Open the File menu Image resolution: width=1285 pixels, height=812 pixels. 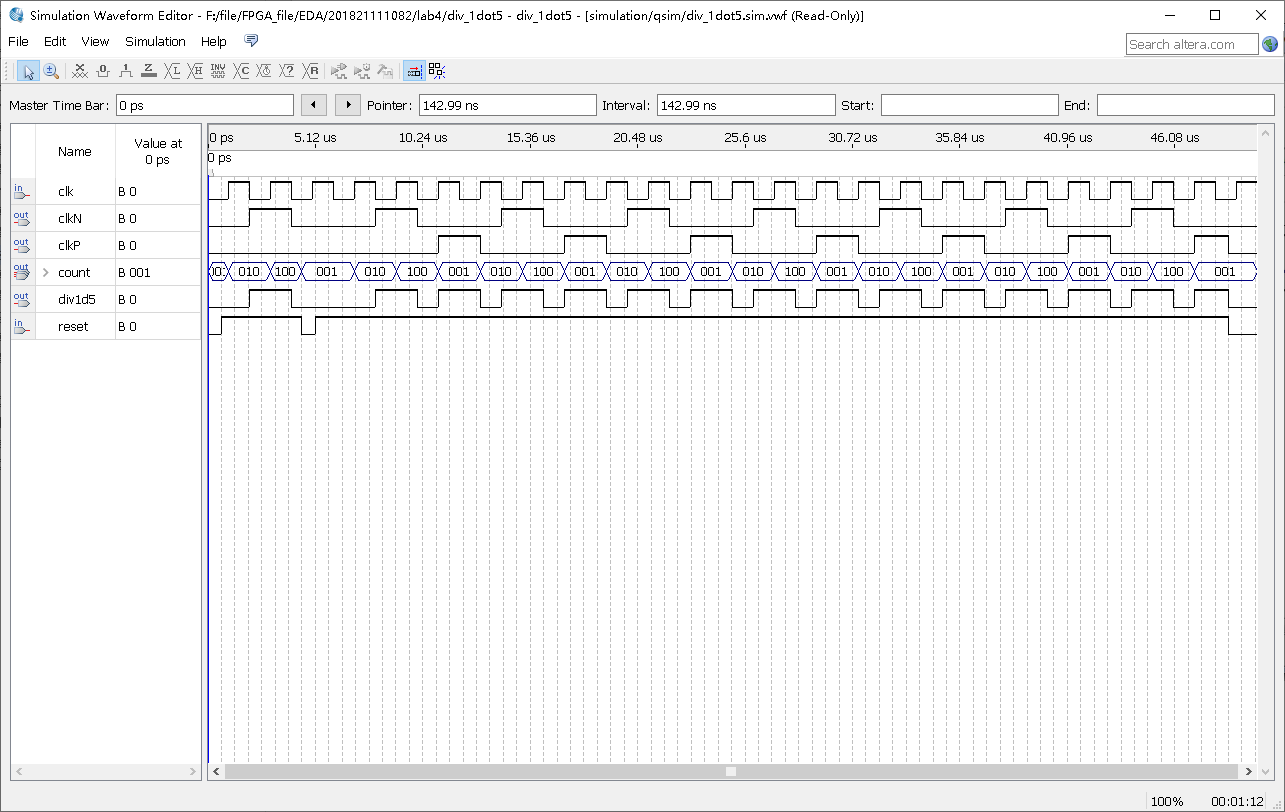coord(18,42)
